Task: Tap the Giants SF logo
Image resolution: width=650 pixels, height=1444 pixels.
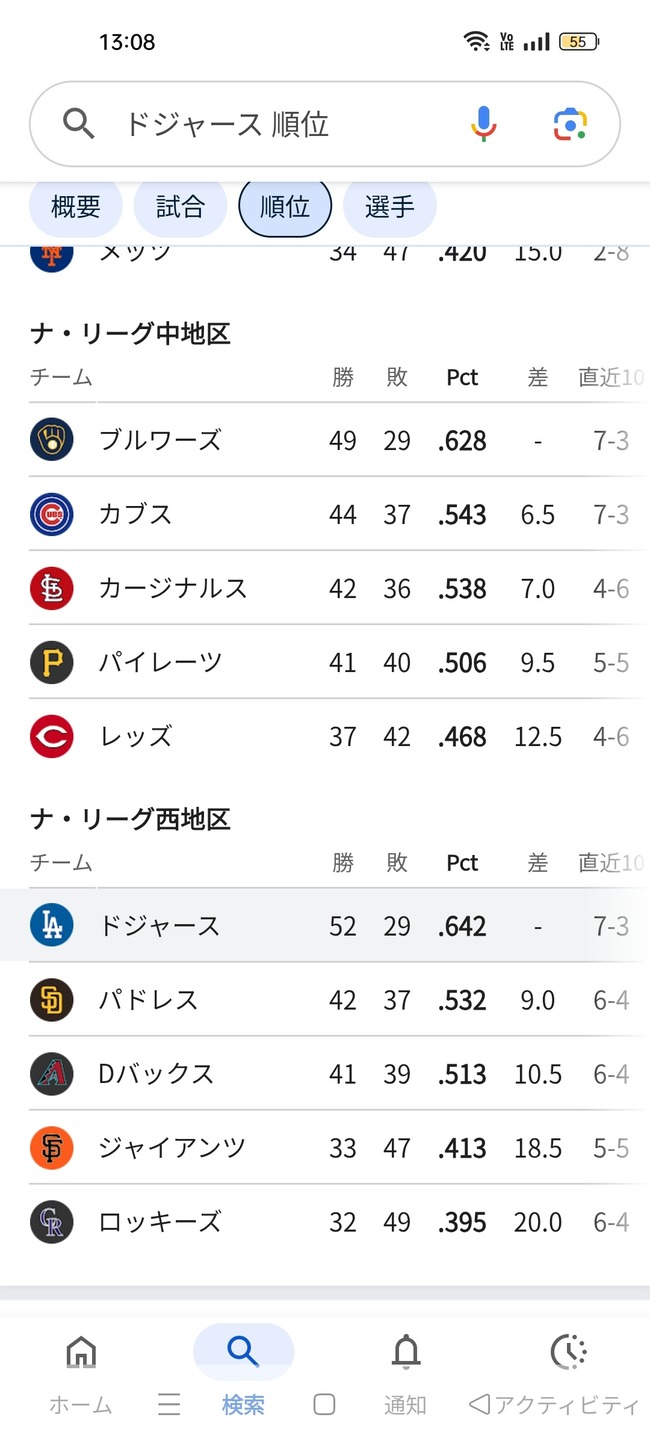Action: pos(52,1148)
